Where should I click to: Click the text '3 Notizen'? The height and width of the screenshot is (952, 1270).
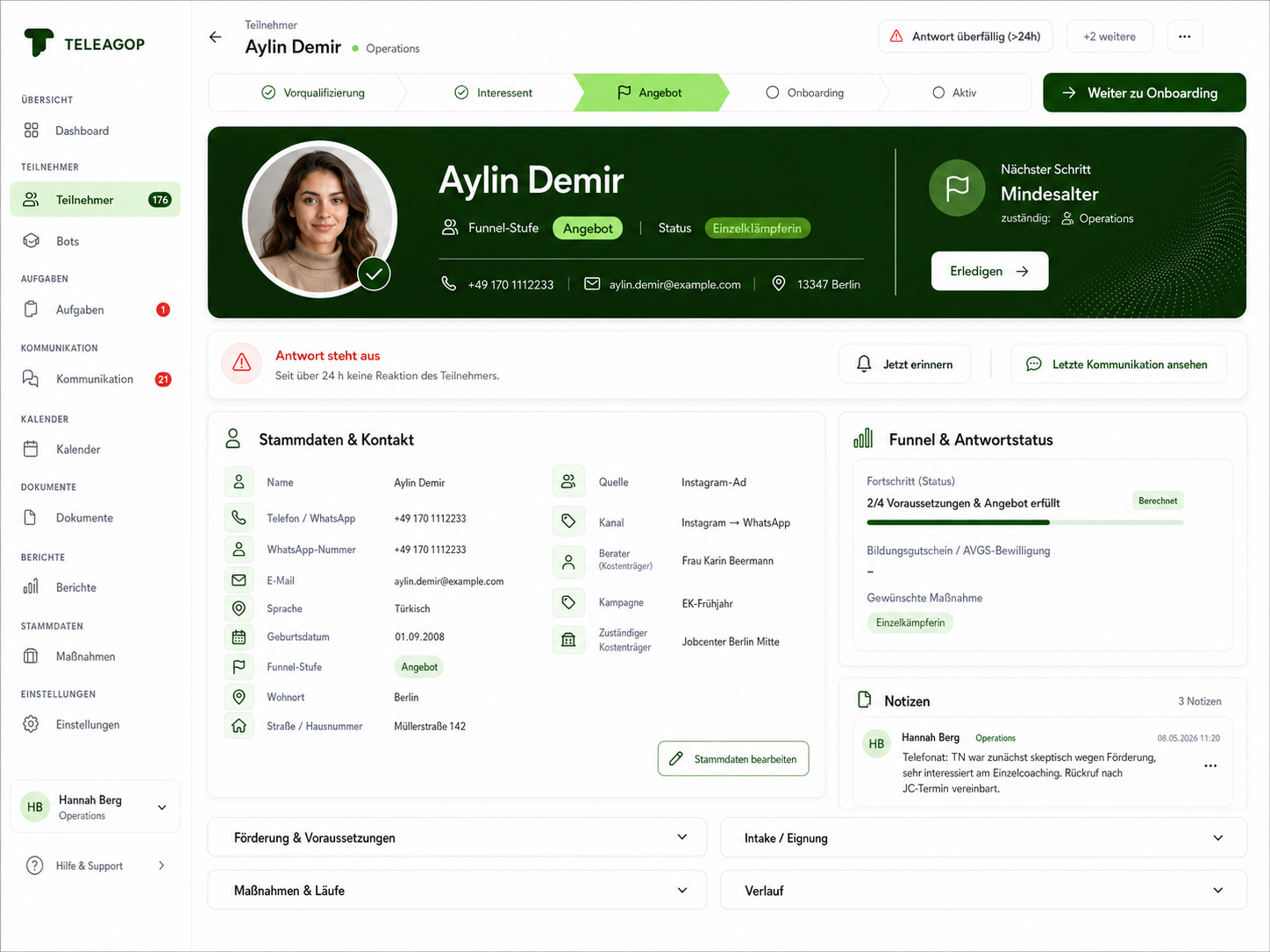coord(1200,701)
